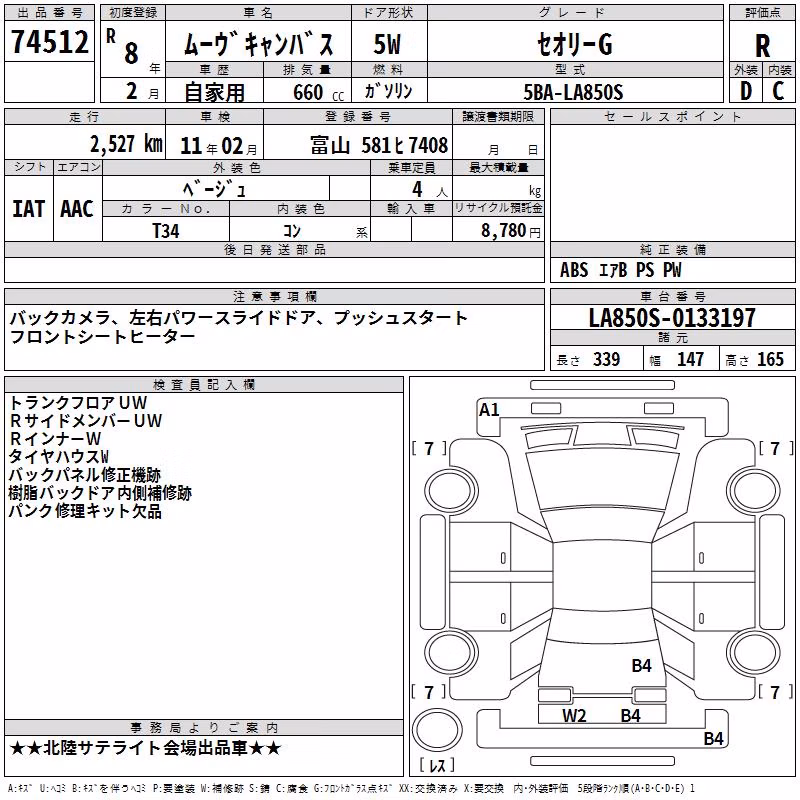Select the car name ムーヴキャンバス

pos(258,44)
